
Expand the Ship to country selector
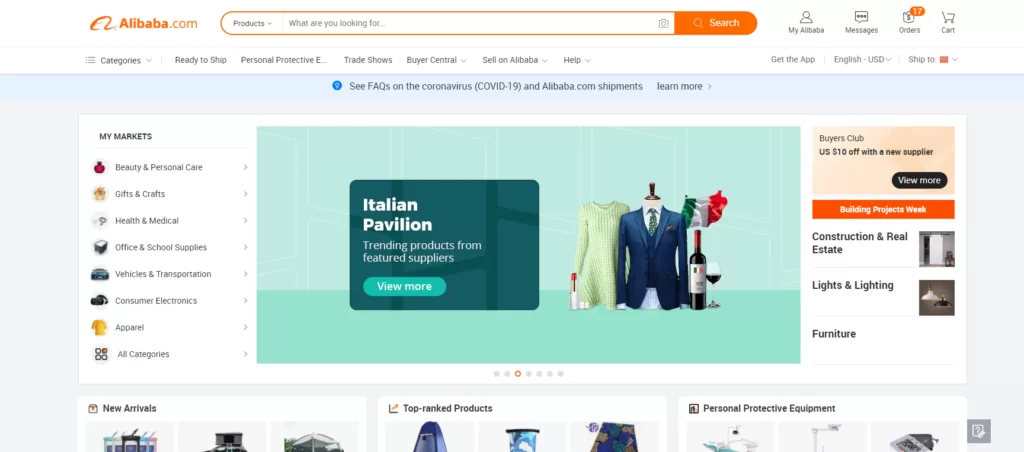933,60
